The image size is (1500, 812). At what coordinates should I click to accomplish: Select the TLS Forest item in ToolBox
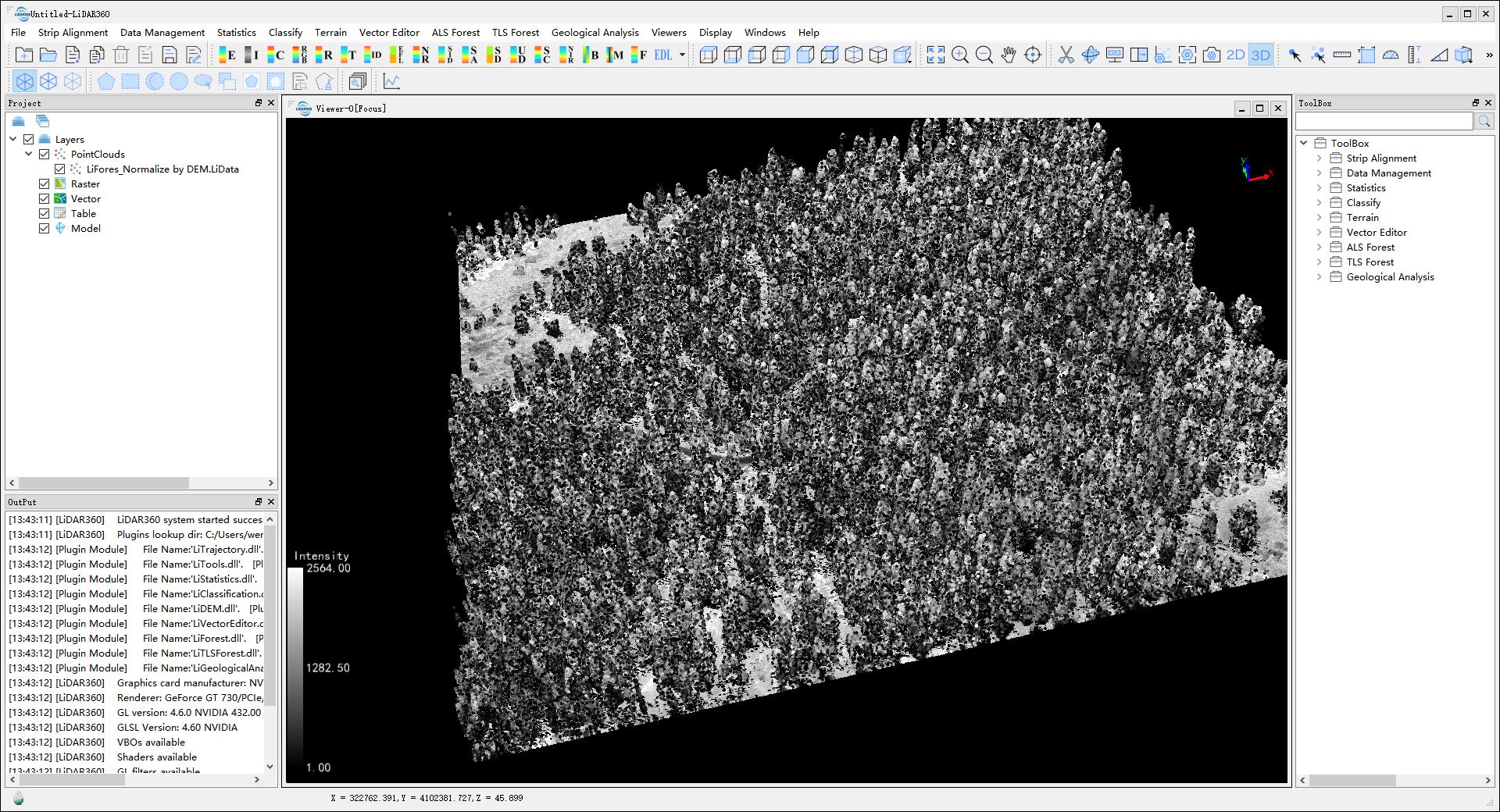pos(1370,262)
